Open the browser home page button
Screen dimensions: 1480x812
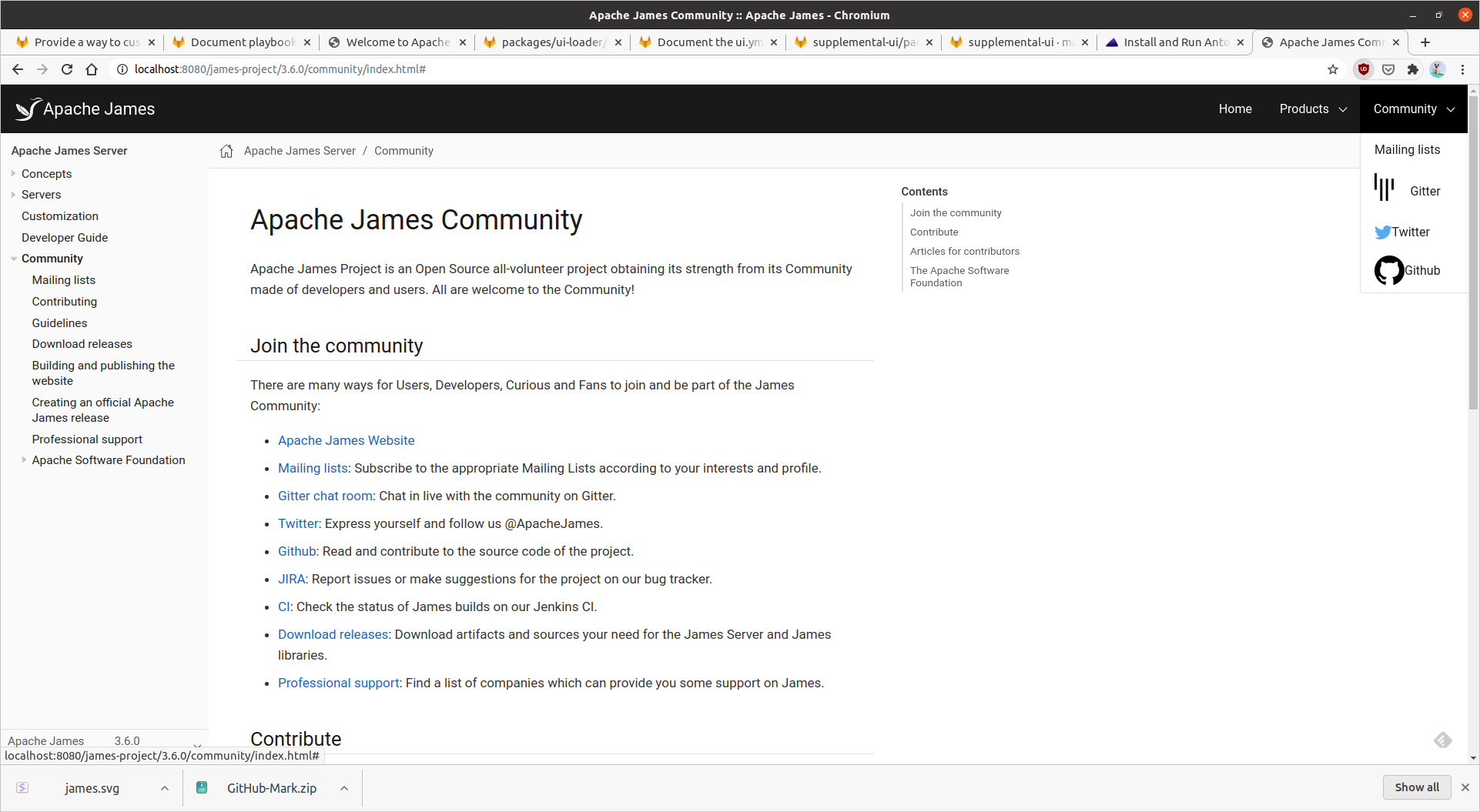click(92, 69)
